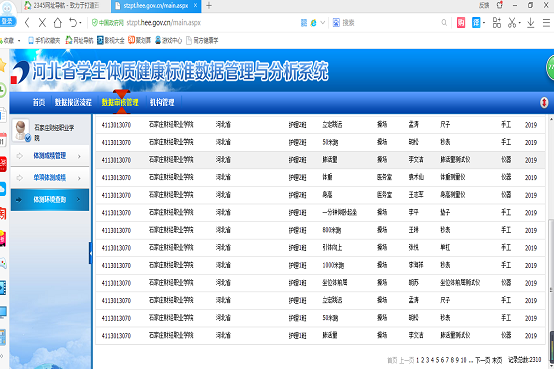Screen dimensions: 554x369
Task: Click the green clock history sidebar icon
Action: point(3,90)
